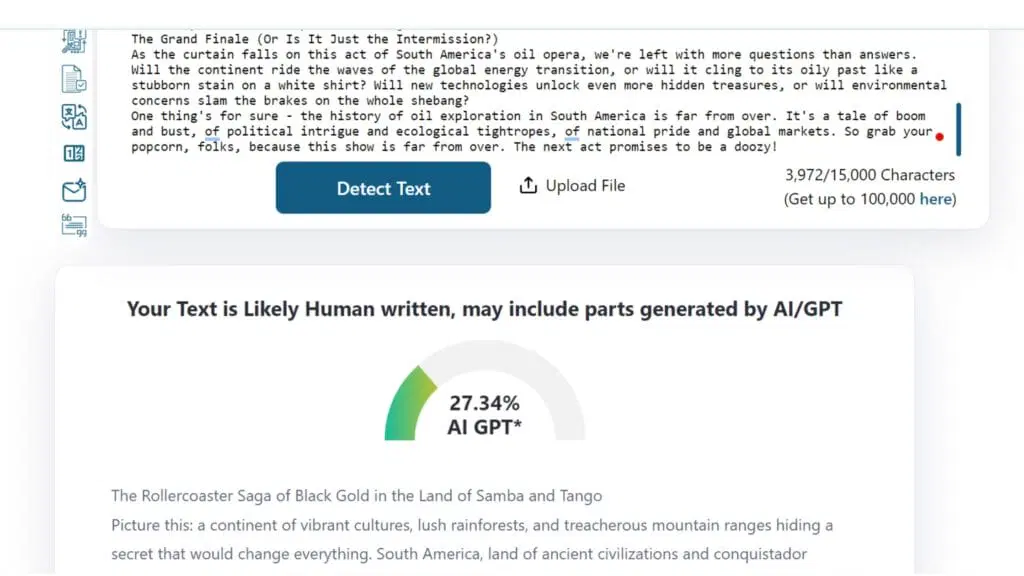The image size is (1024, 576).
Task: Click the "Picture this" result paragraph
Action: tap(471, 525)
